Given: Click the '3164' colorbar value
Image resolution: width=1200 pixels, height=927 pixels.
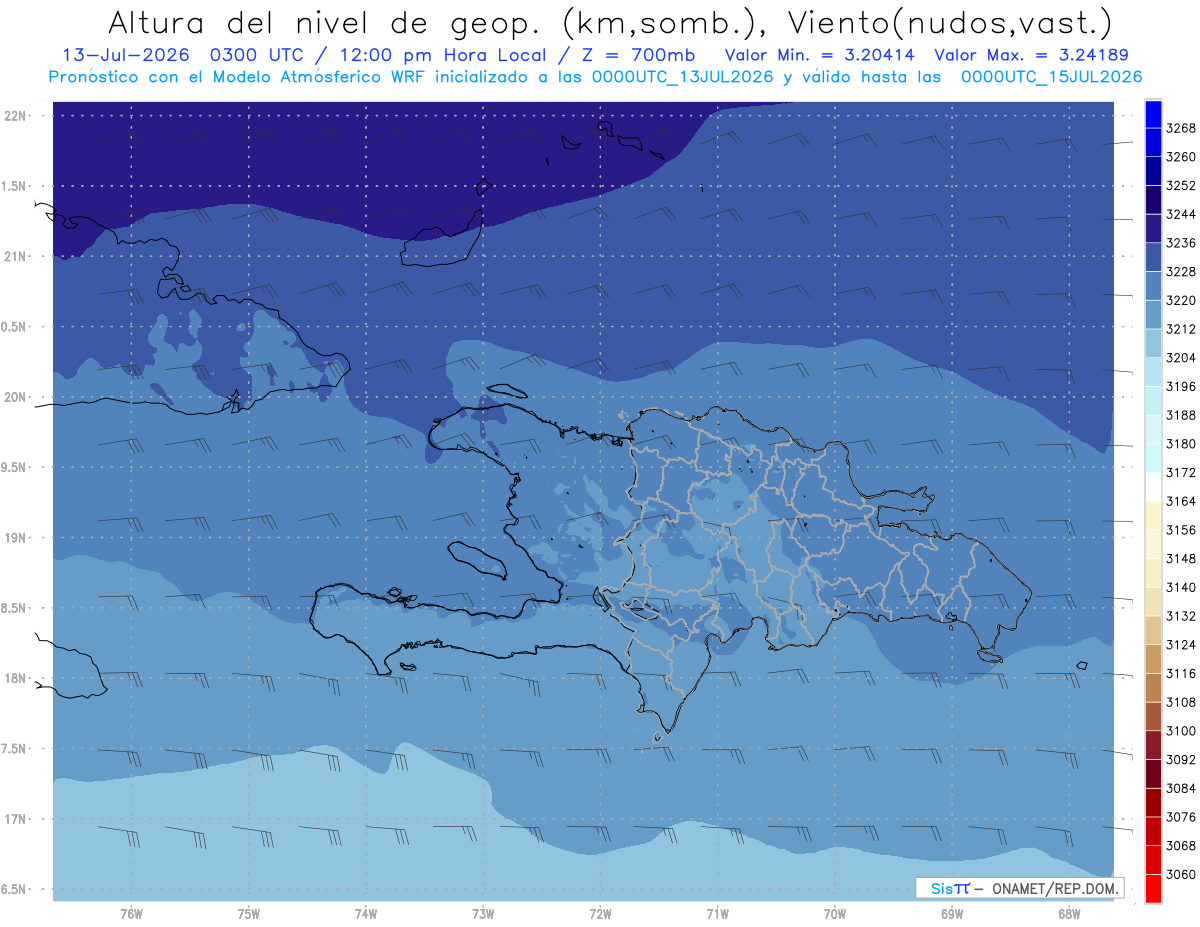Looking at the screenshot, I should (x=1181, y=501).
